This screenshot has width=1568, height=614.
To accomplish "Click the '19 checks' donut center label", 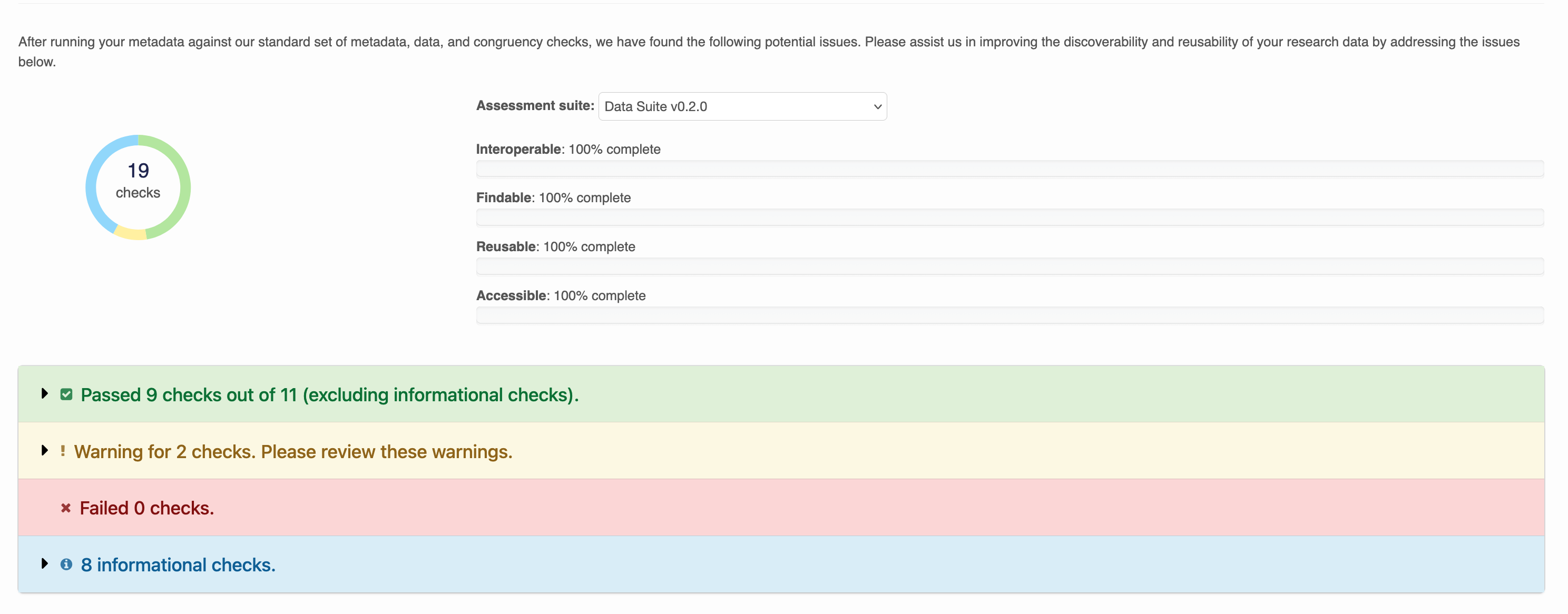I will 138,181.
